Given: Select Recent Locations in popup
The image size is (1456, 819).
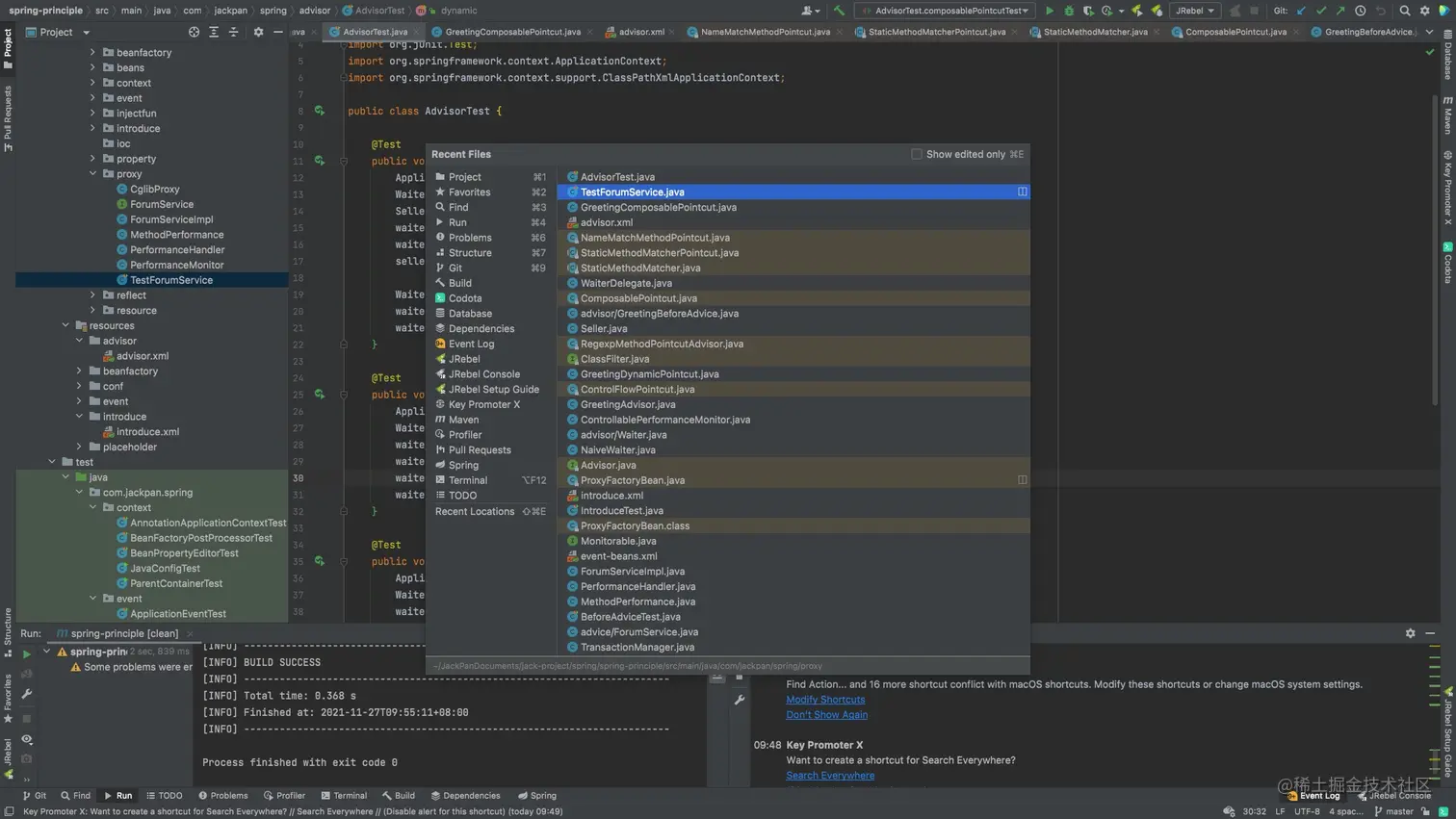Looking at the screenshot, I should pos(490,511).
